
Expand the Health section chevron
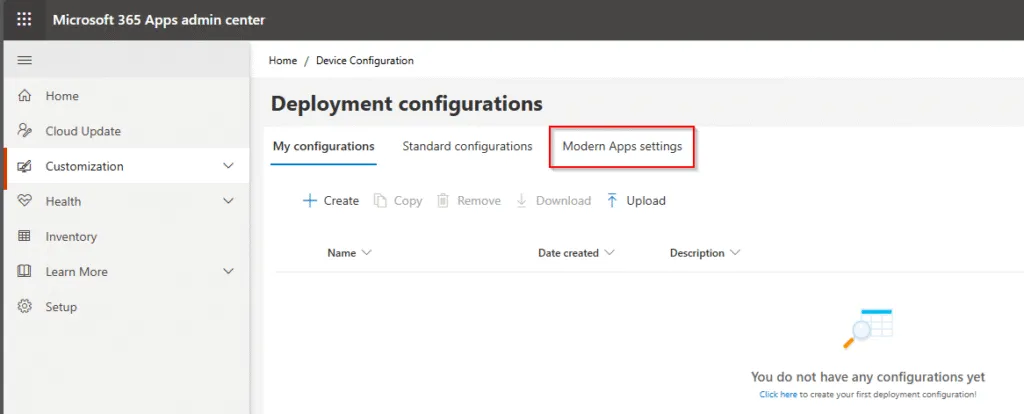tap(229, 201)
